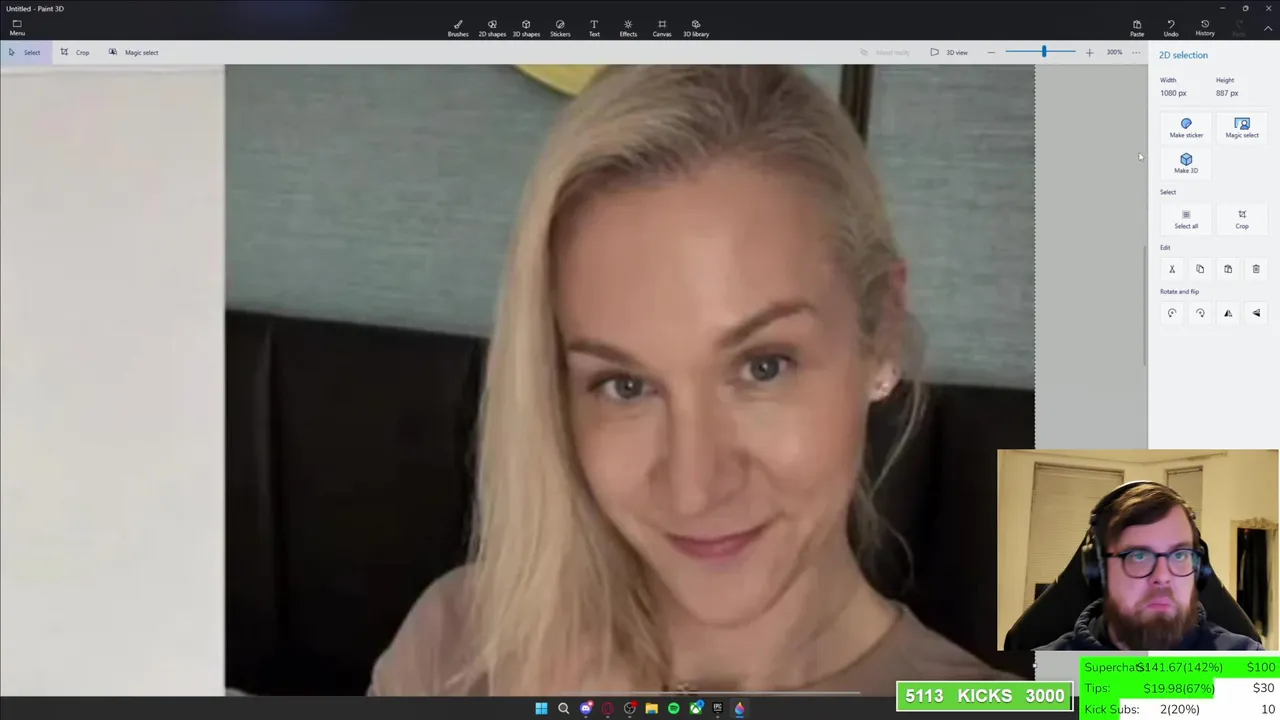Copy the selection using the copy icon
The width and height of the screenshot is (1280, 720).
[x=1200, y=269]
